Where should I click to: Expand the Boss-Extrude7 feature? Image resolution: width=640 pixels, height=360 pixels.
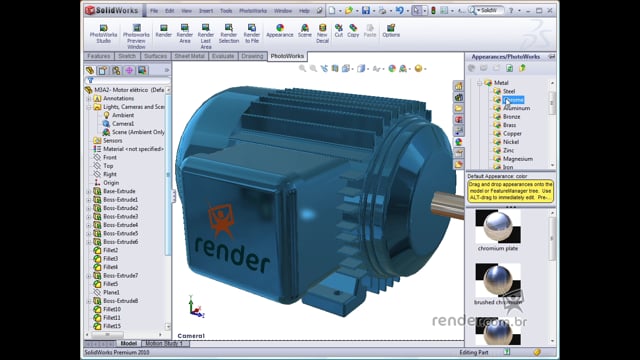coord(89,276)
